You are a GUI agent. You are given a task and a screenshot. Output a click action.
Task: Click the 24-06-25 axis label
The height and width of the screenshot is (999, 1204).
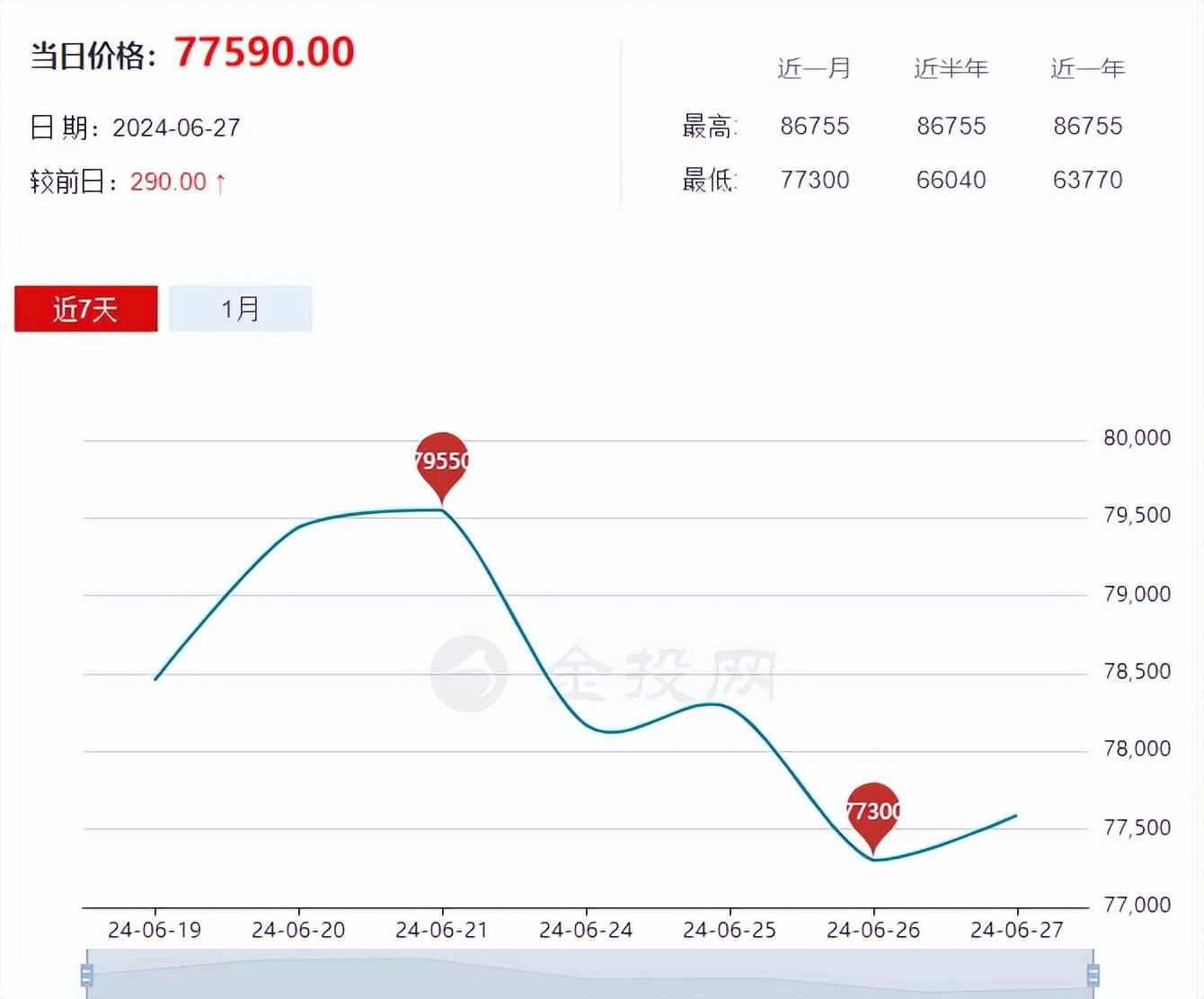coord(730,930)
